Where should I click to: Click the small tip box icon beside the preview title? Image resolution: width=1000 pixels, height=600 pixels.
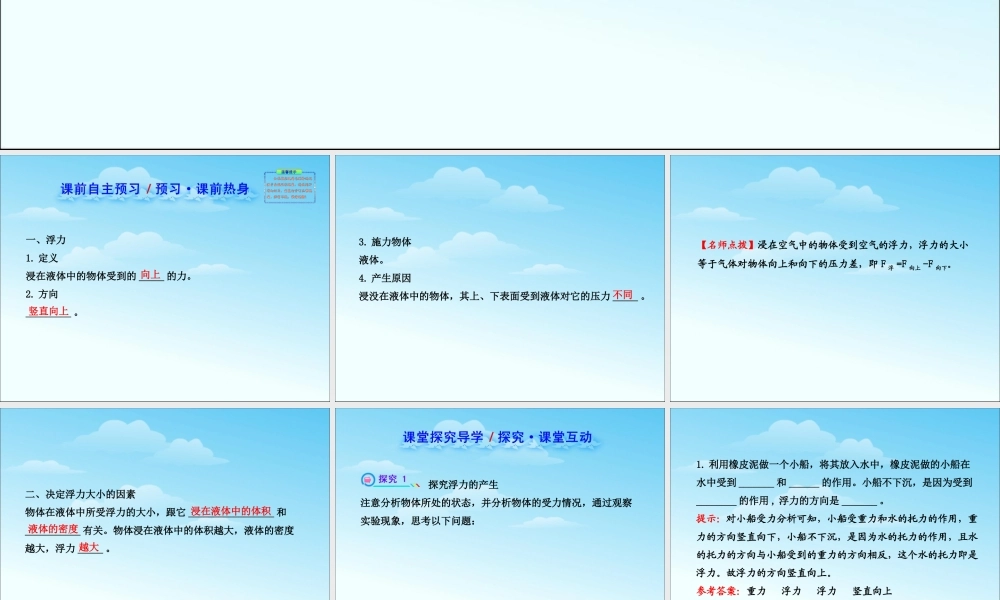tap(290, 186)
